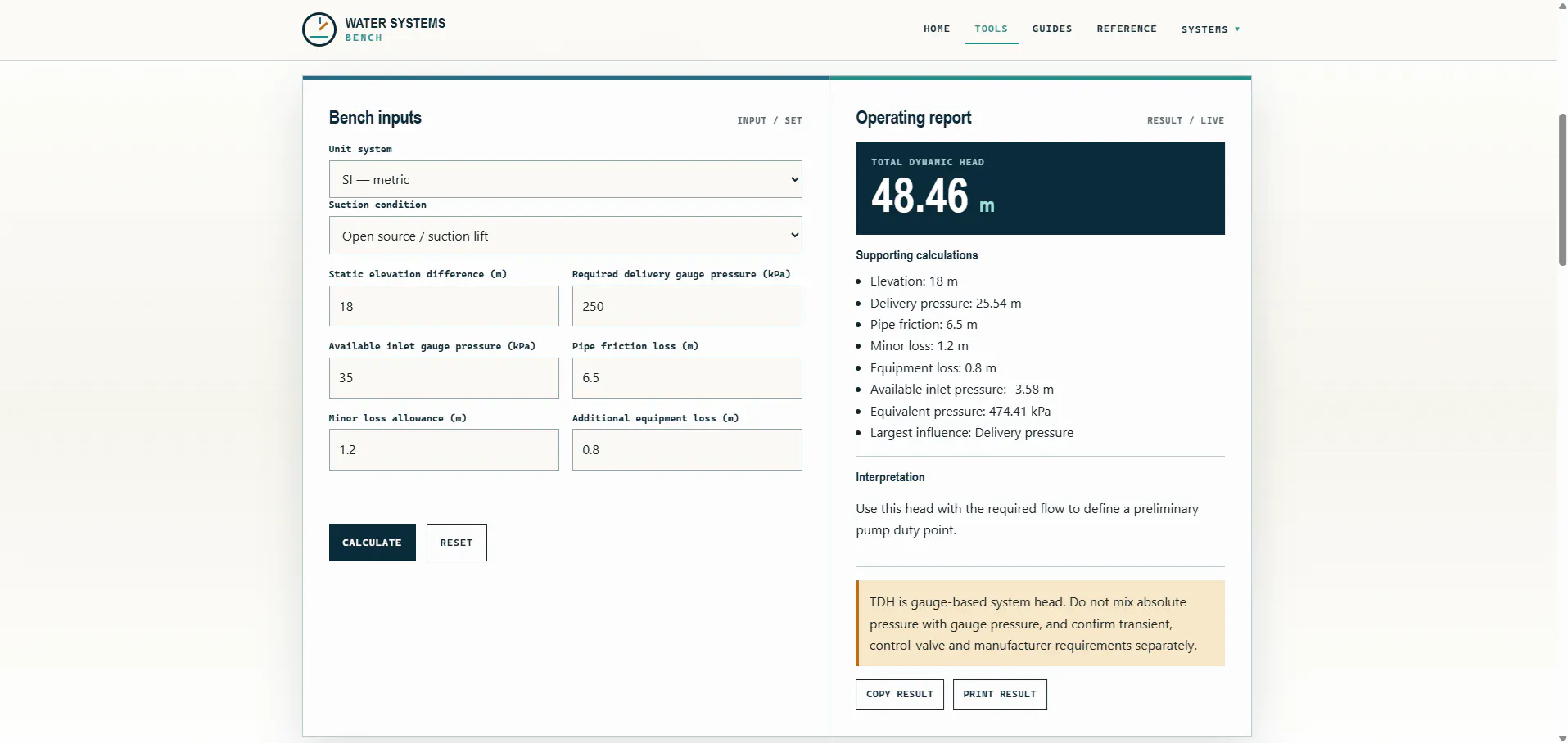Click the Available inlet gauge pressure field

click(x=444, y=378)
